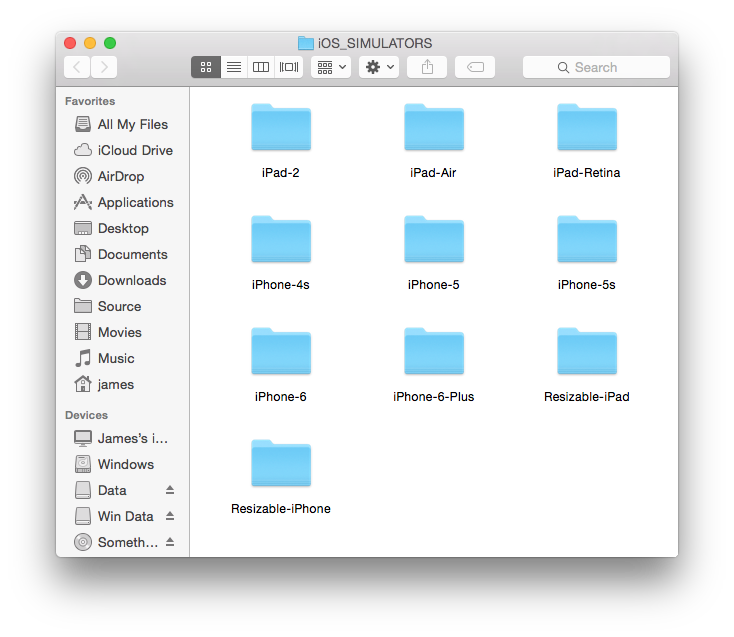Go to iCloud Drive in sidebar

click(123, 150)
